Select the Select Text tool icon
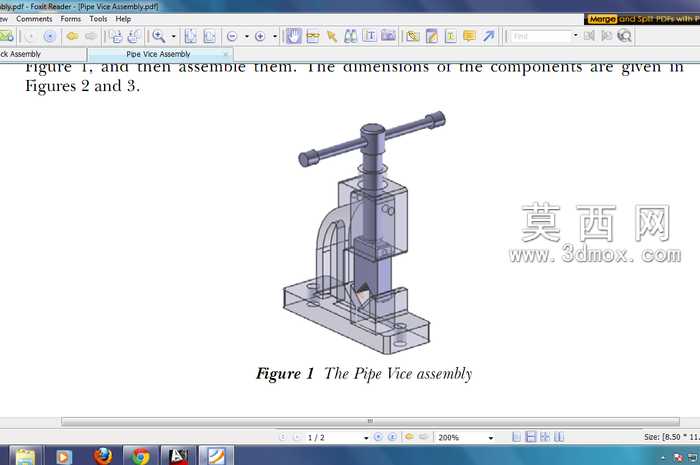The image size is (700, 465). (x=312, y=37)
